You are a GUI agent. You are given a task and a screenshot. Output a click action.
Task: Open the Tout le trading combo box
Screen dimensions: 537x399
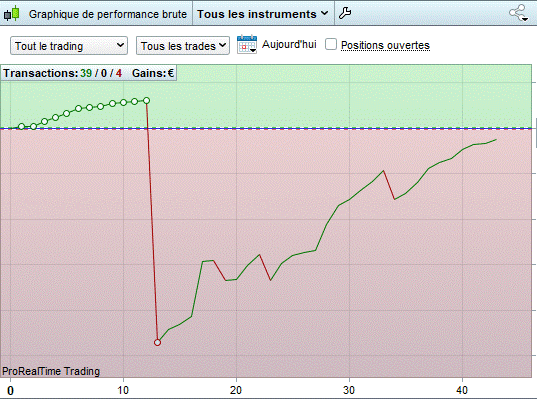click(69, 46)
